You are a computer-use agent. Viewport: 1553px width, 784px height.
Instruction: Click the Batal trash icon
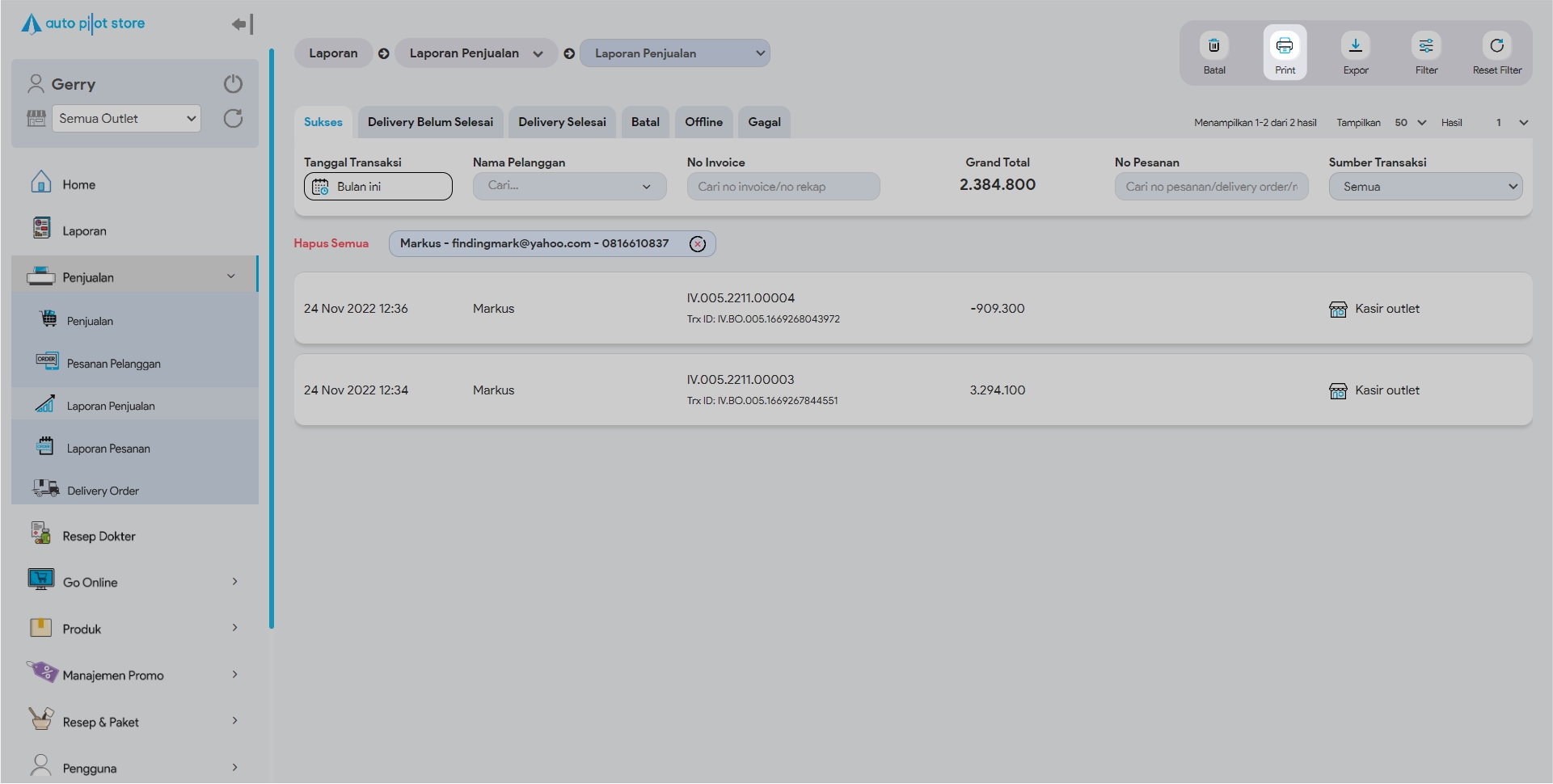pos(1213,46)
